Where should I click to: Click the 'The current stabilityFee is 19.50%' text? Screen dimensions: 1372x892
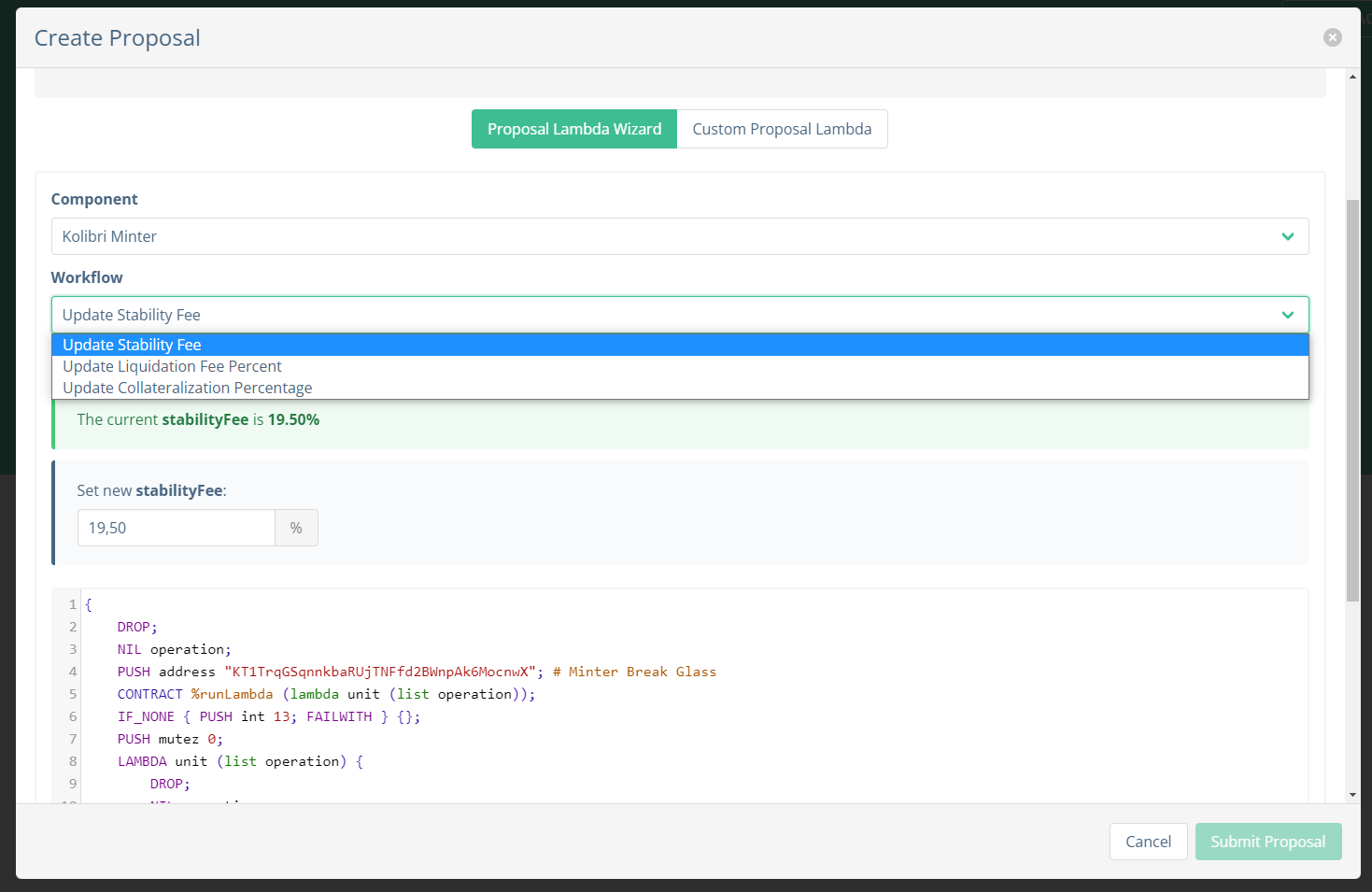coord(198,419)
